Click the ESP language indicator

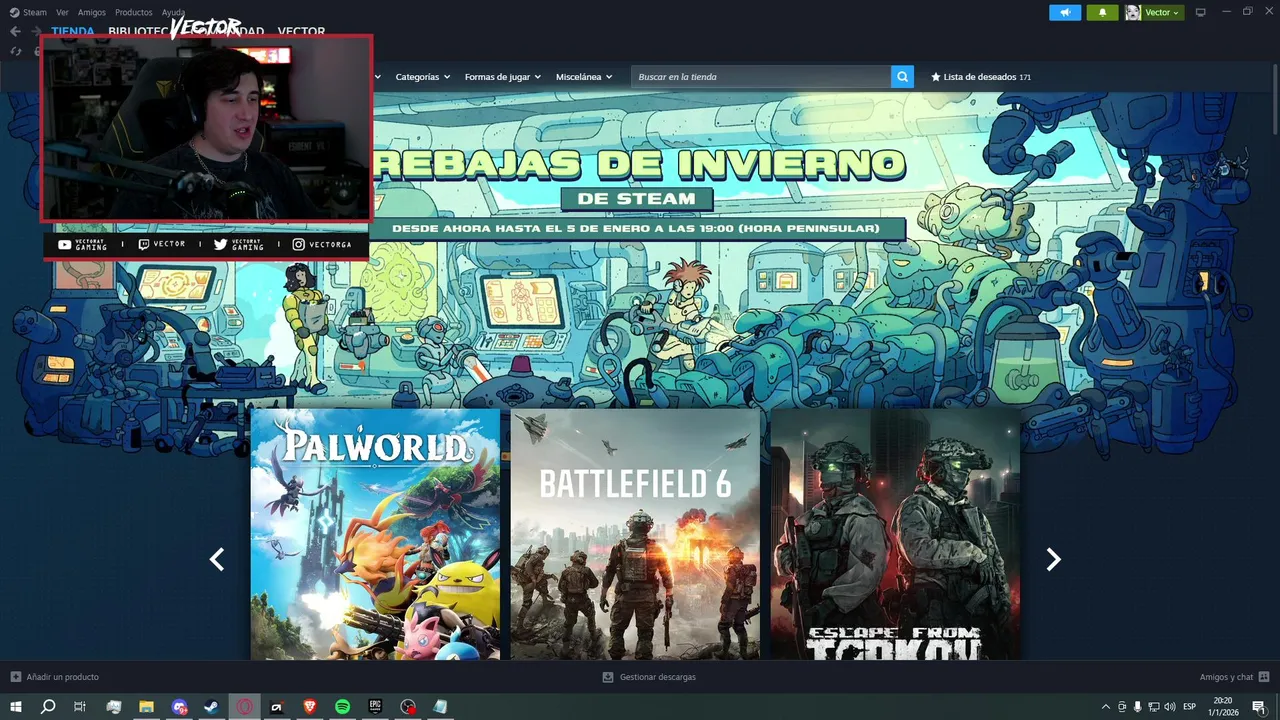(1190, 707)
